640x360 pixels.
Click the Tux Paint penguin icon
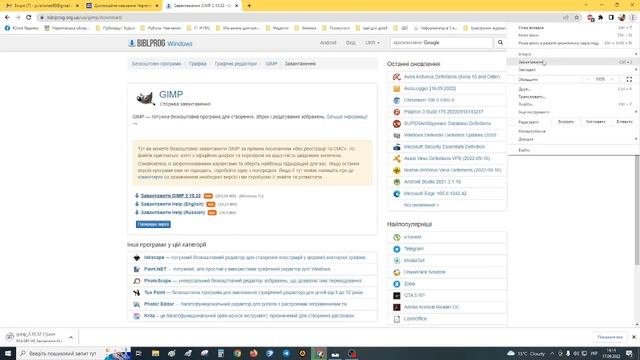(x=137, y=293)
